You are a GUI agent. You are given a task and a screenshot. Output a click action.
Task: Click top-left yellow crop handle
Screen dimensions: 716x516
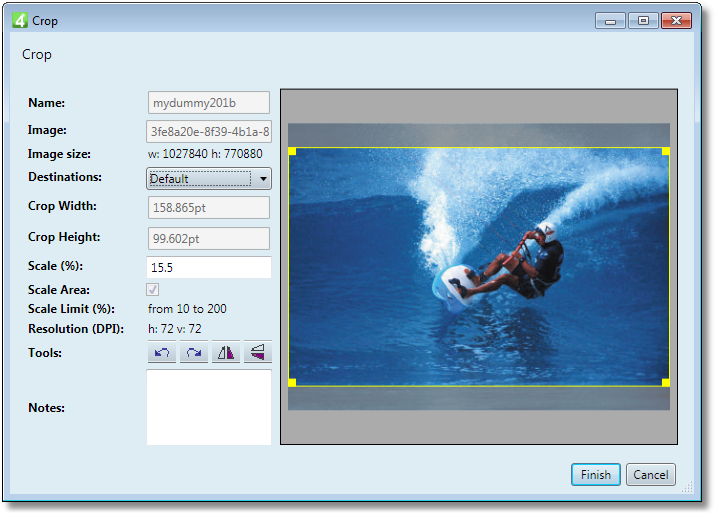click(x=292, y=152)
